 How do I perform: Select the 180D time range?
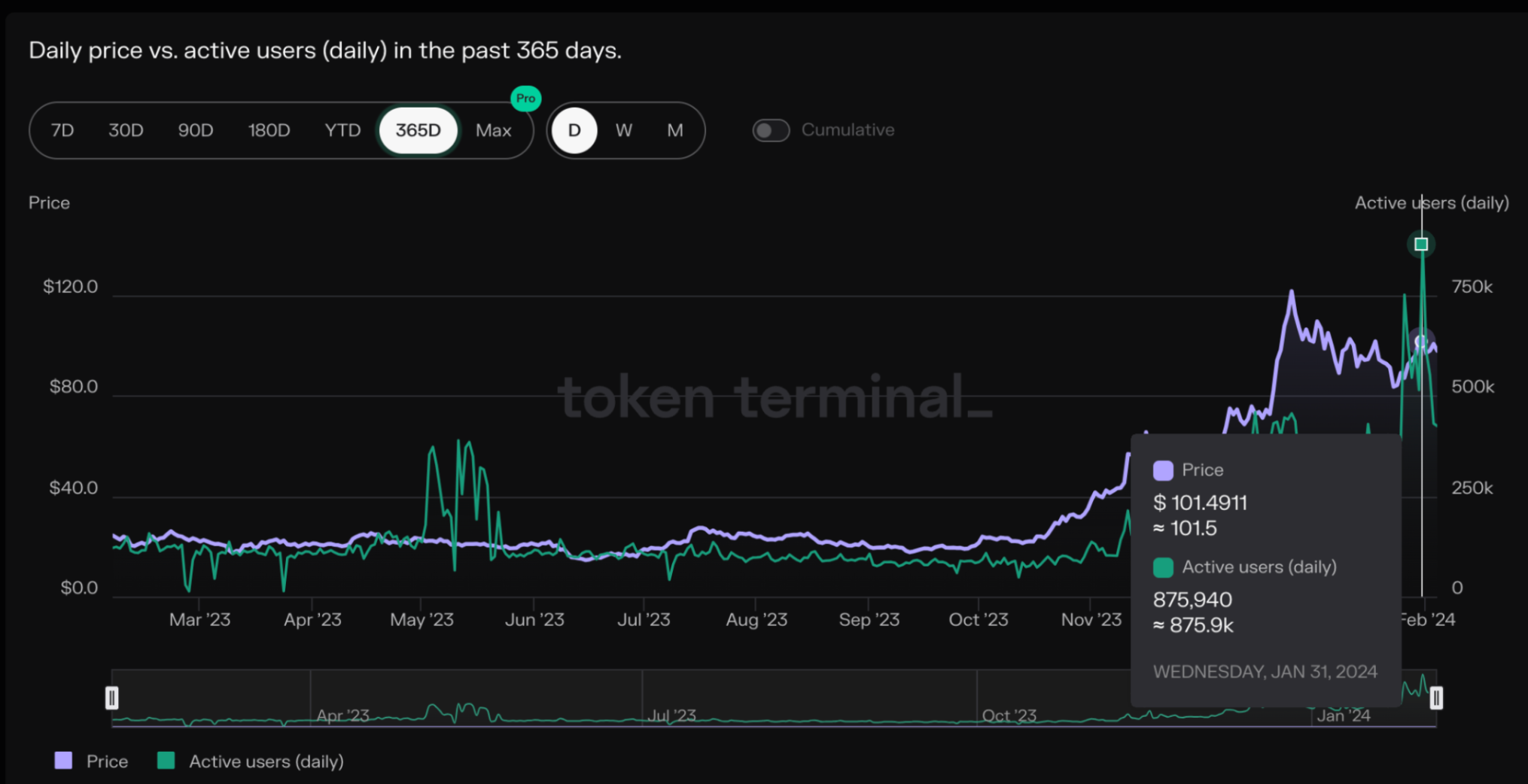(x=269, y=130)
